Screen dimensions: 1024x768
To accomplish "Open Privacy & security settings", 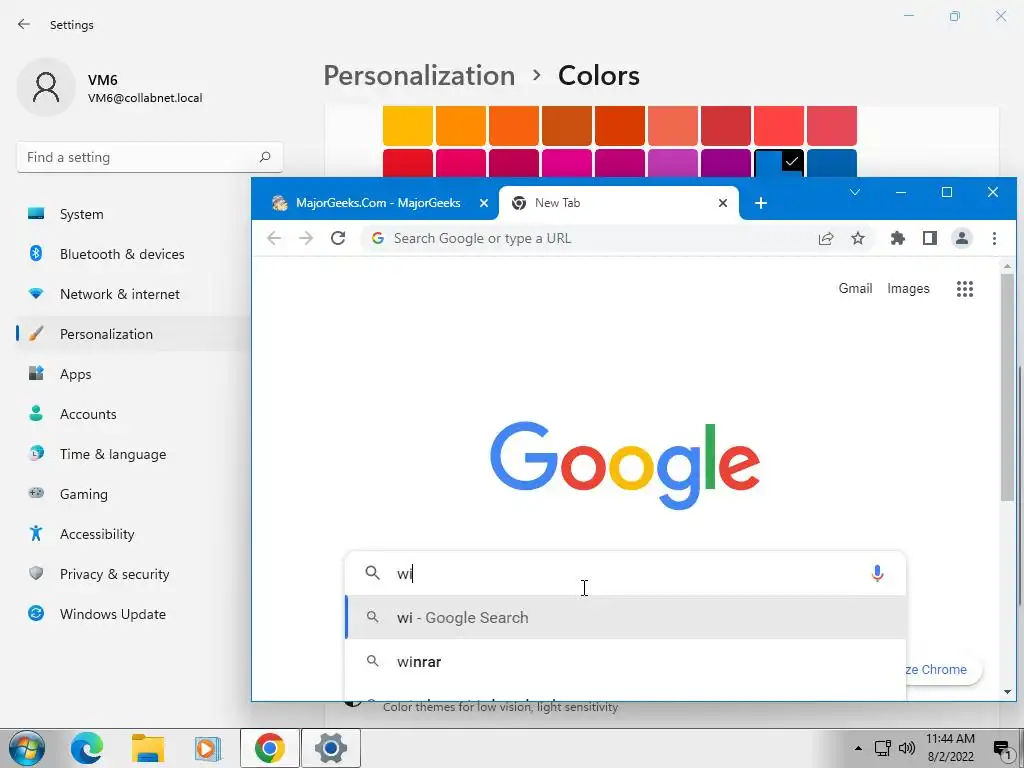I will pos(133,574).
